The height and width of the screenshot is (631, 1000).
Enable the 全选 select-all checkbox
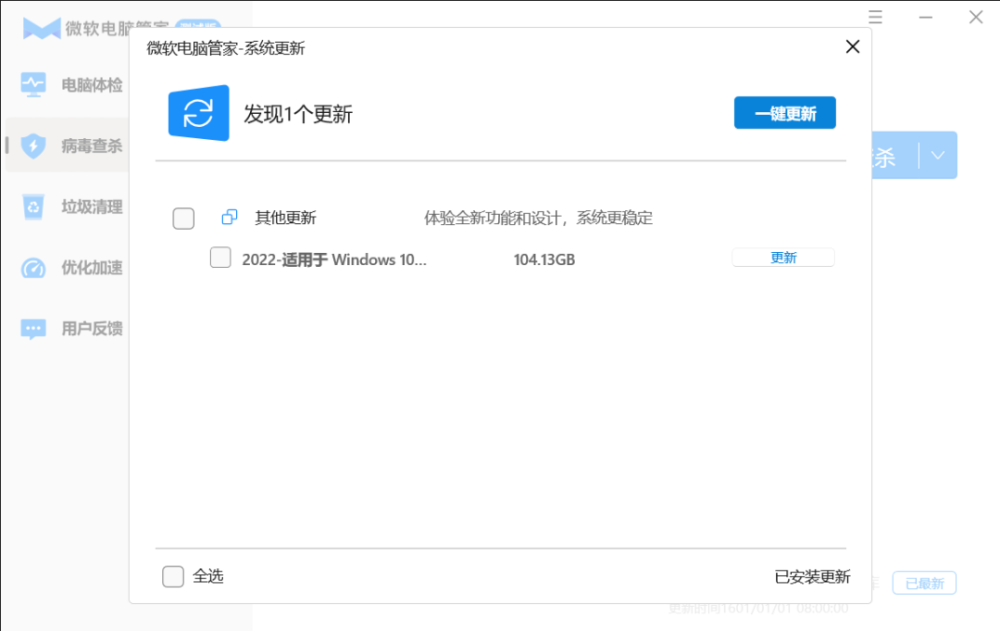173,576
